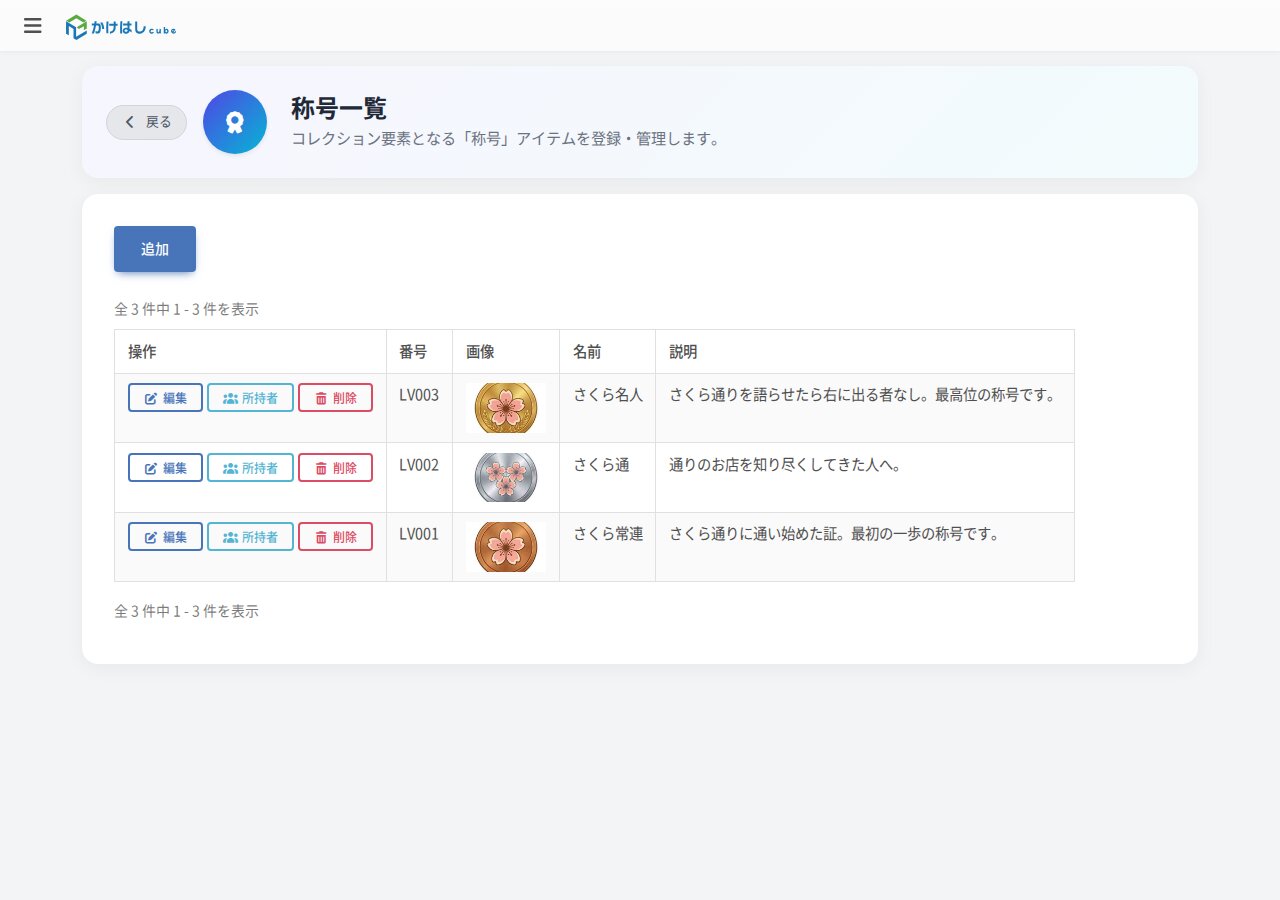Click the record count below the table

pyautogui.click(x=187, y=611)
